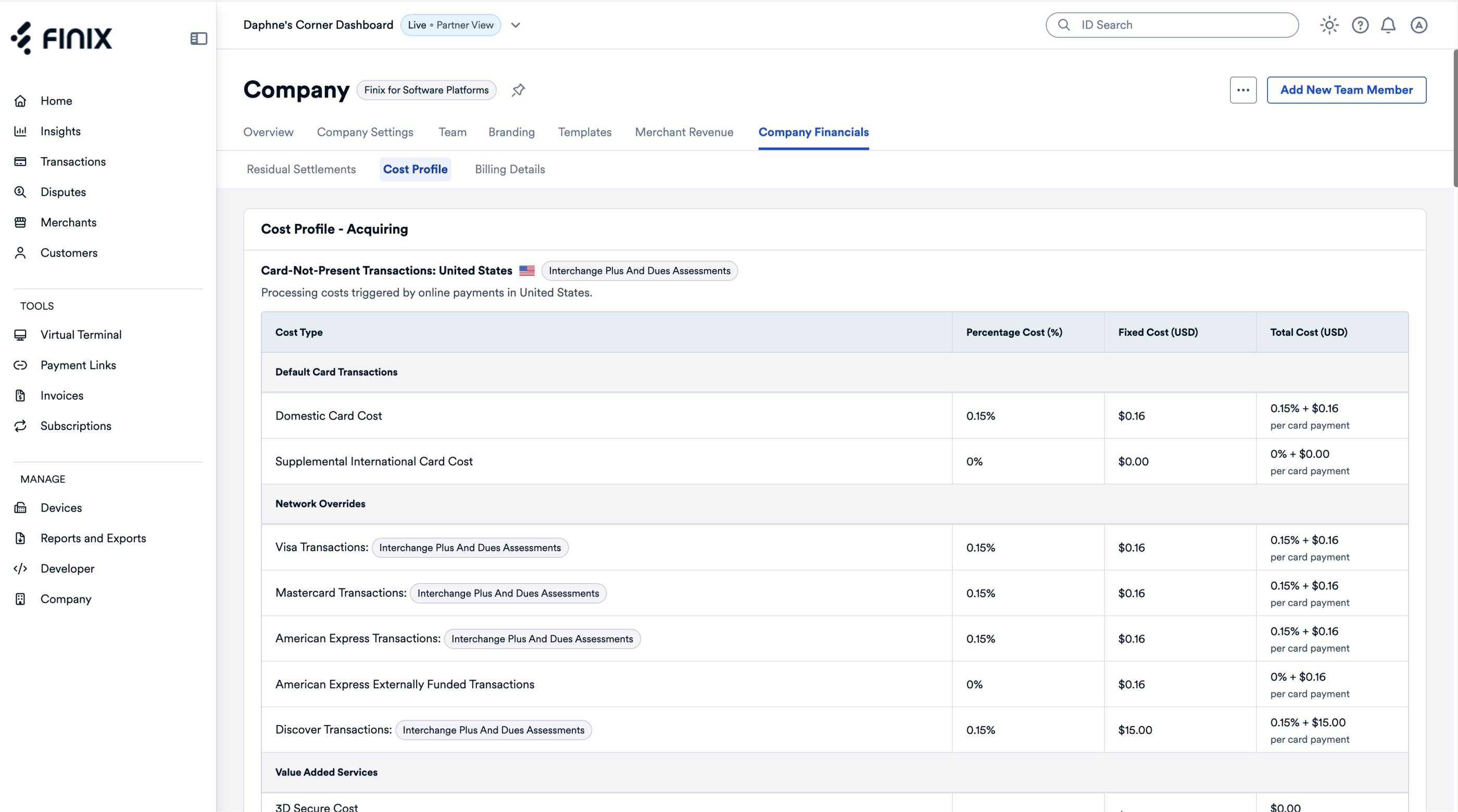Pin the Company page with the pin icon

coord(518,90)
